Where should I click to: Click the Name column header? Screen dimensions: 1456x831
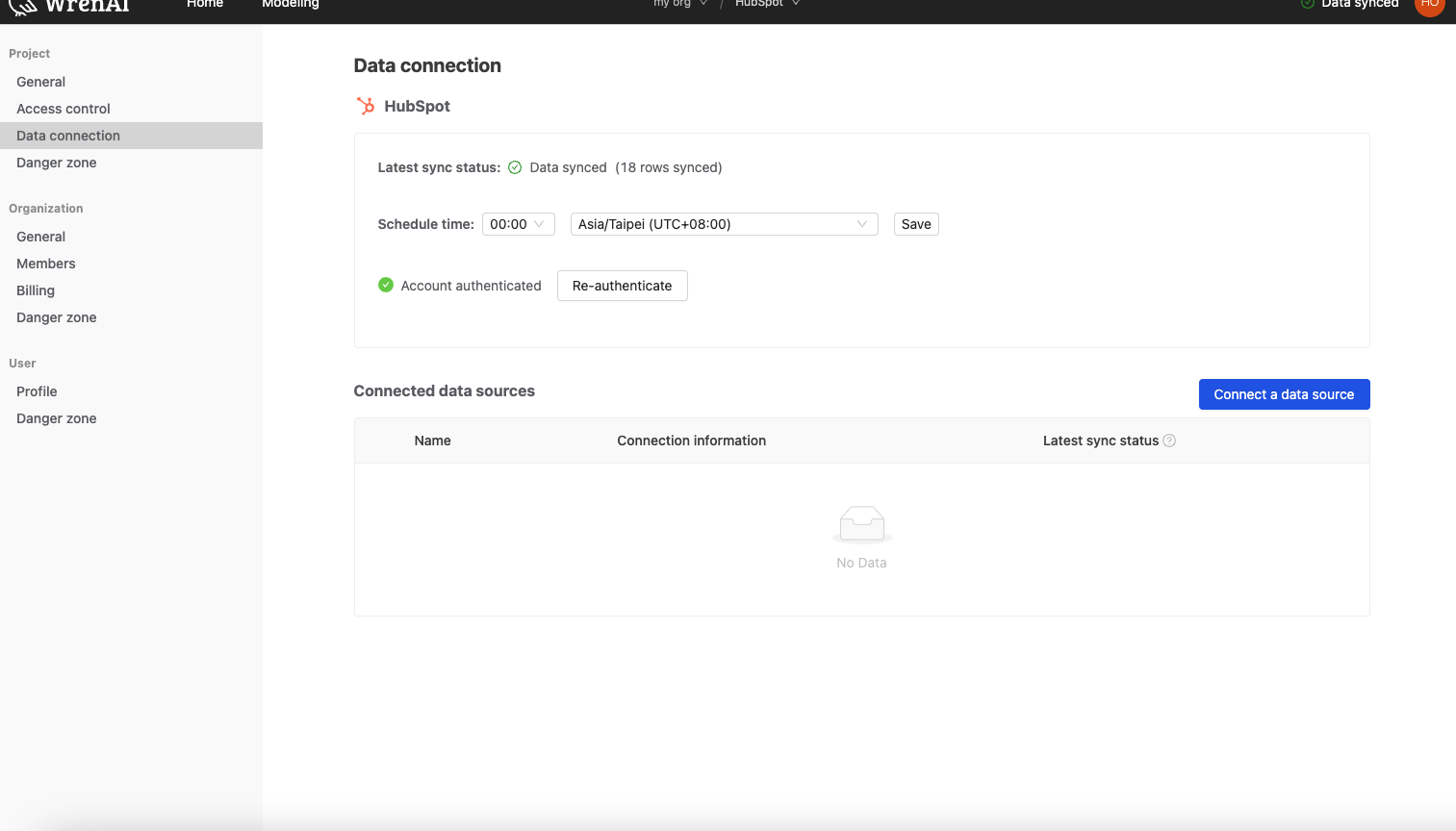(x=433, y=441)
